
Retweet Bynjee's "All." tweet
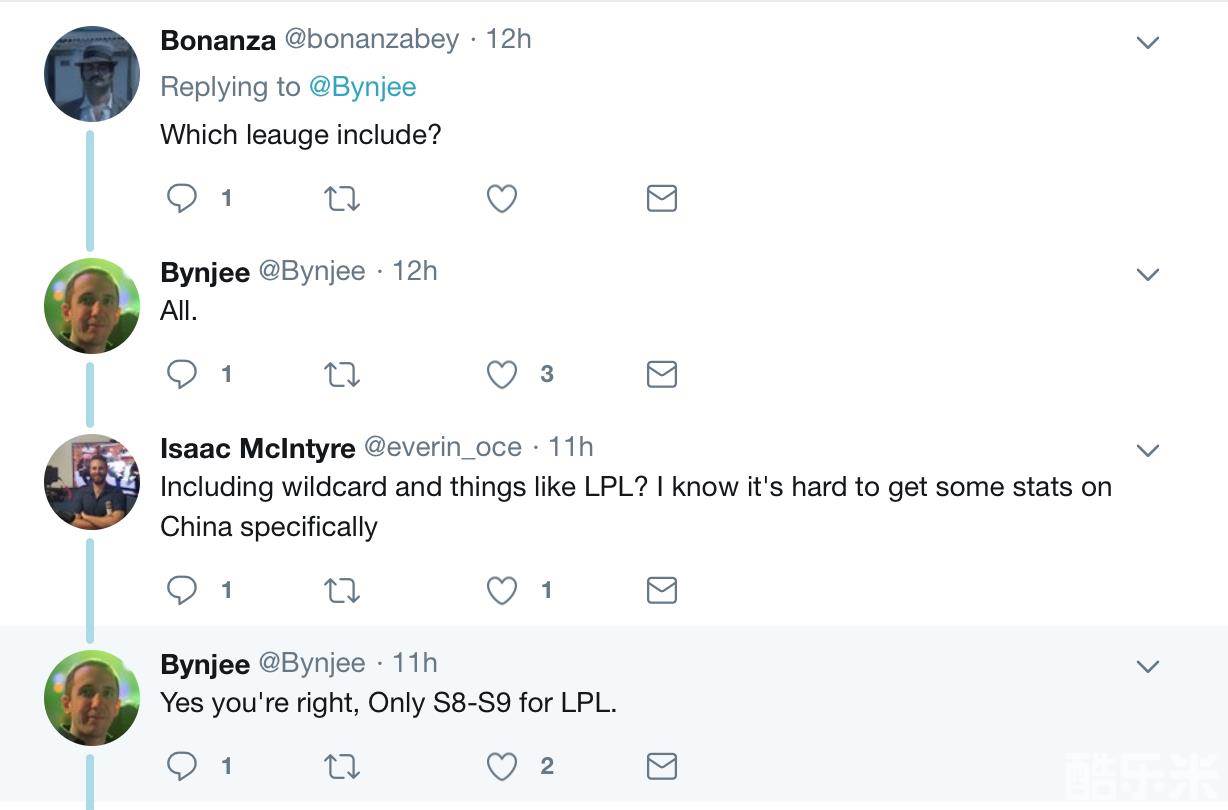click(x=342, y=374)
